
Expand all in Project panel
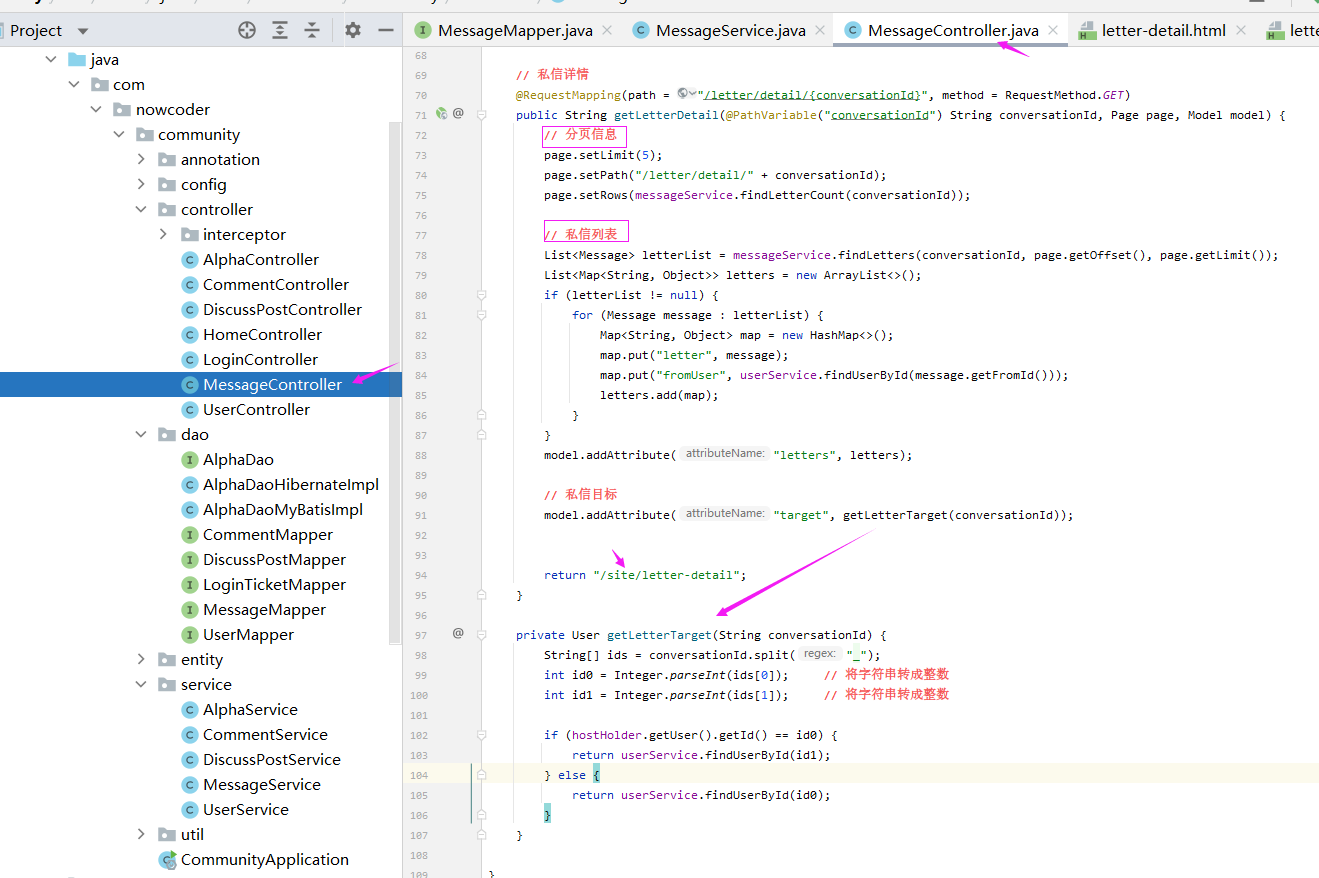point(280,31)
